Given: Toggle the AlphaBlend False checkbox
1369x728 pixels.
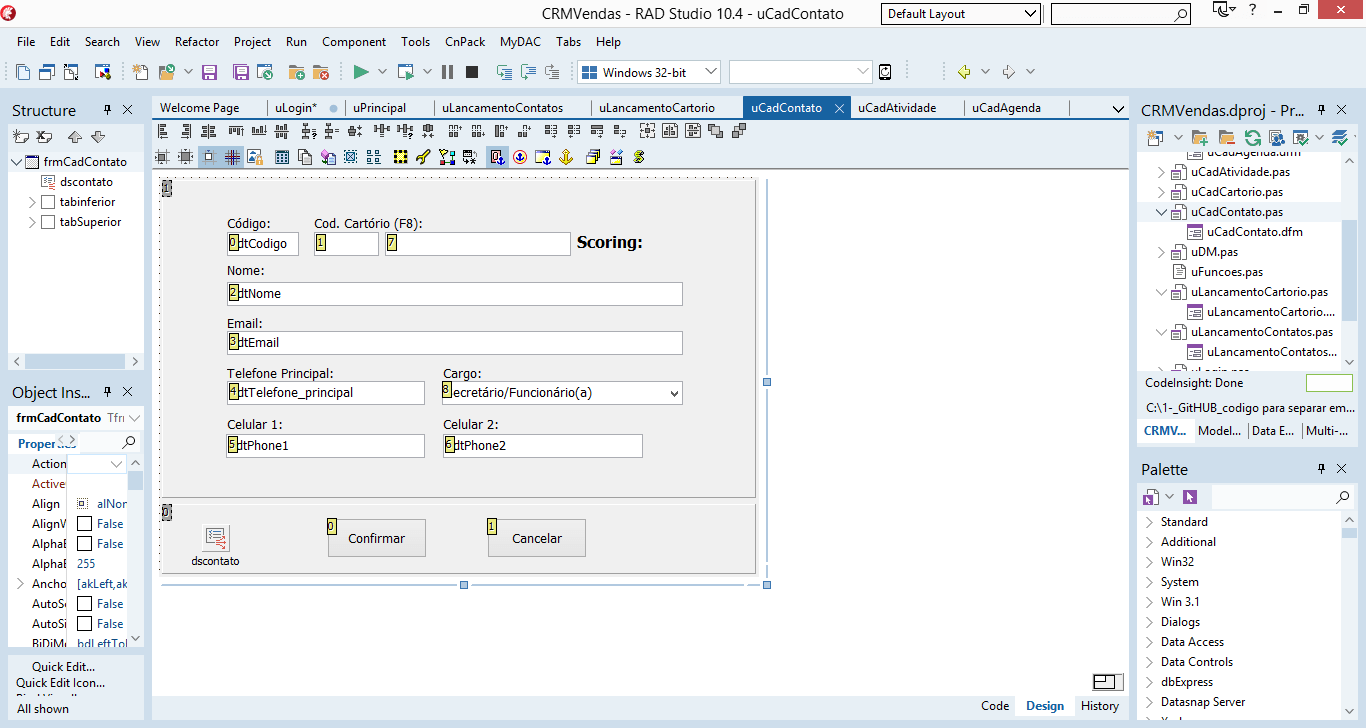Looking at the screenshot, I should click(x=85, y=544).
